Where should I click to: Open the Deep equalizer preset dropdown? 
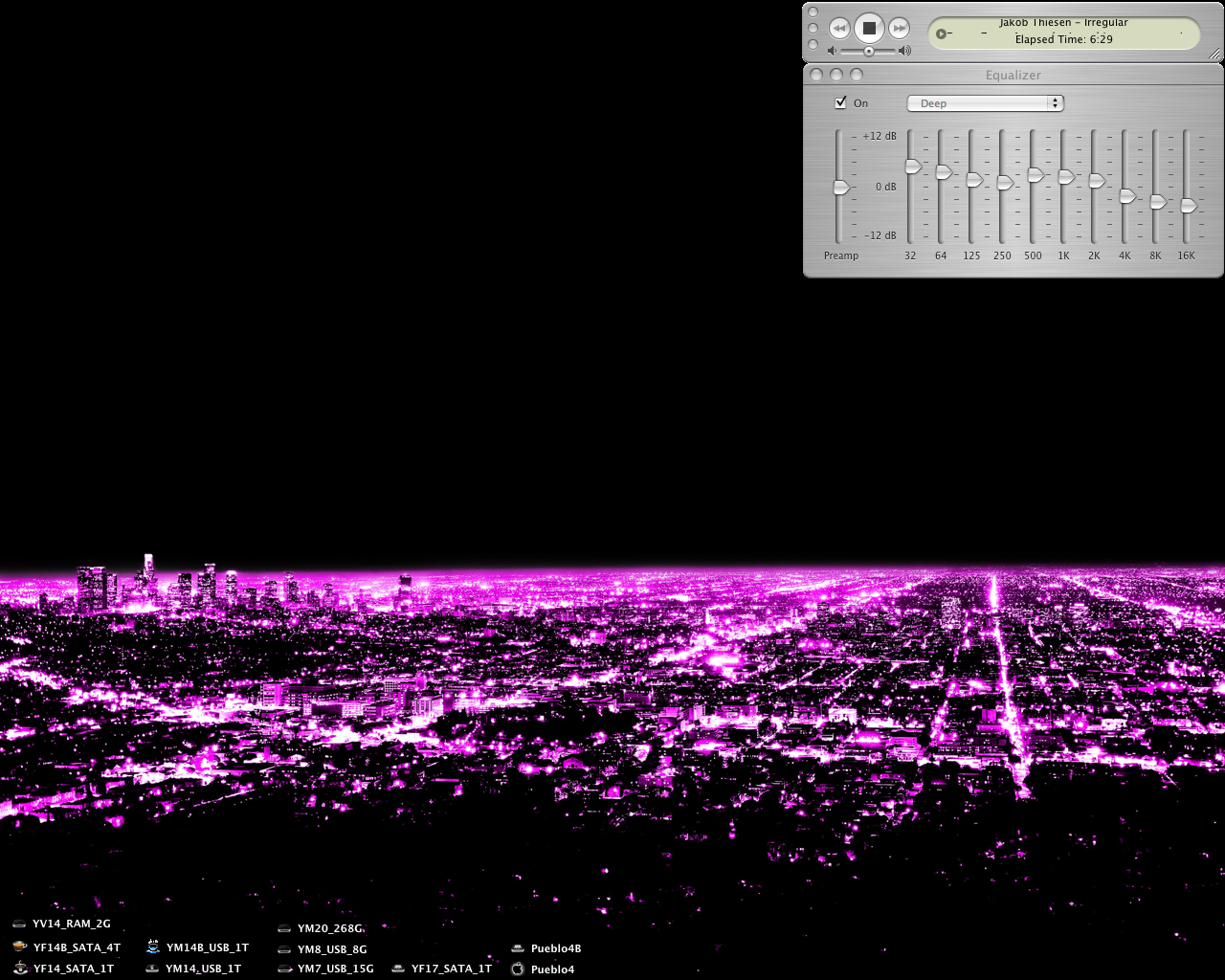[x=985, y=103]
